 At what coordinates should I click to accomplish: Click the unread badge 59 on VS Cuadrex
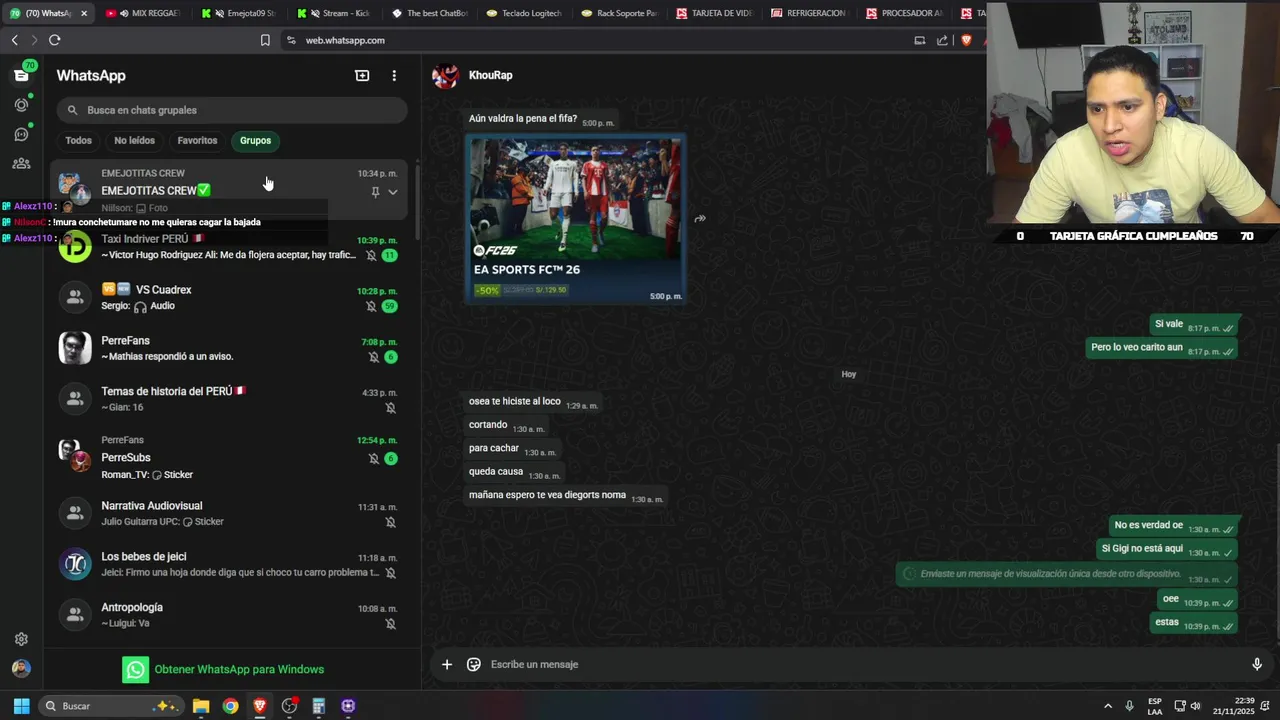[390, 306]
